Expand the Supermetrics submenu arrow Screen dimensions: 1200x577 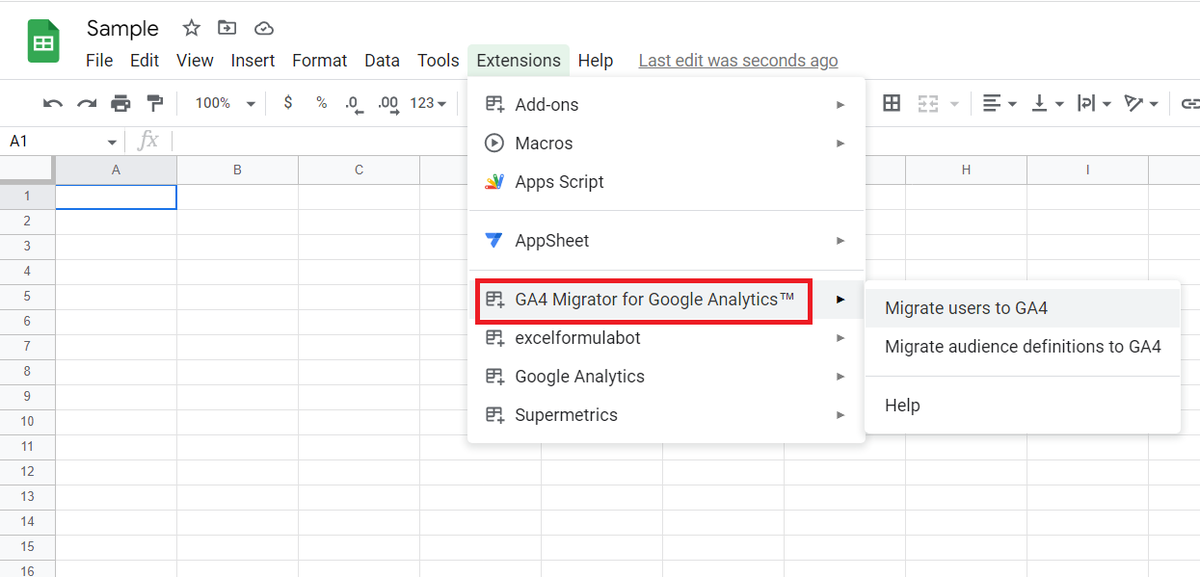click(841, 415)
